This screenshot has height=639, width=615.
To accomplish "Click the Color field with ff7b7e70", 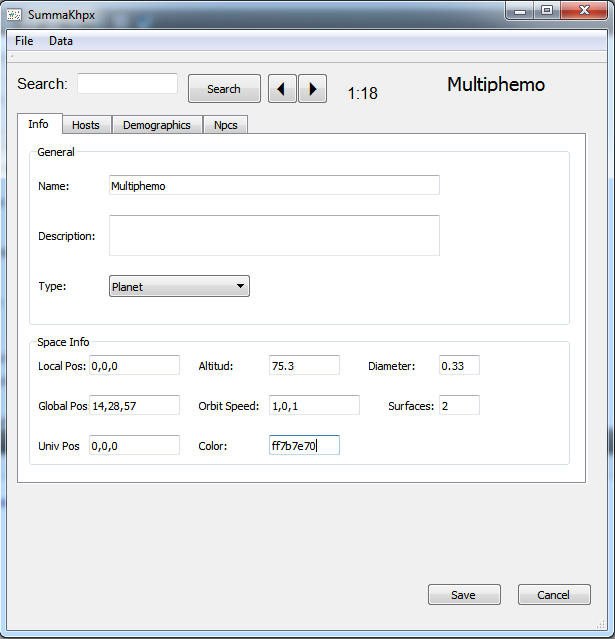I will point(304,445).
